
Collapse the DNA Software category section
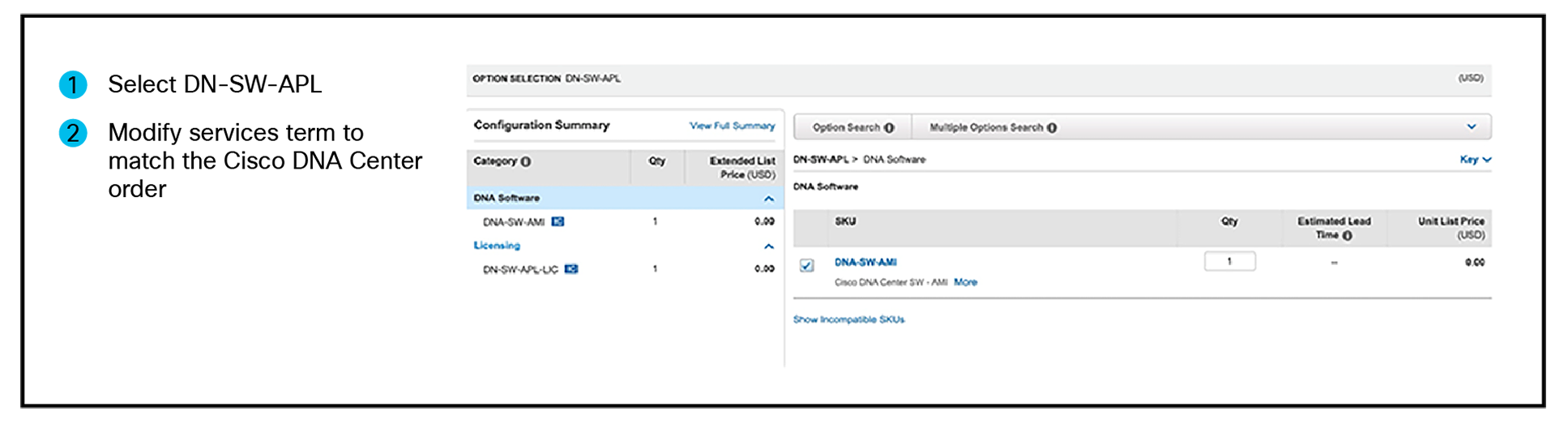[x=768, y=199]
